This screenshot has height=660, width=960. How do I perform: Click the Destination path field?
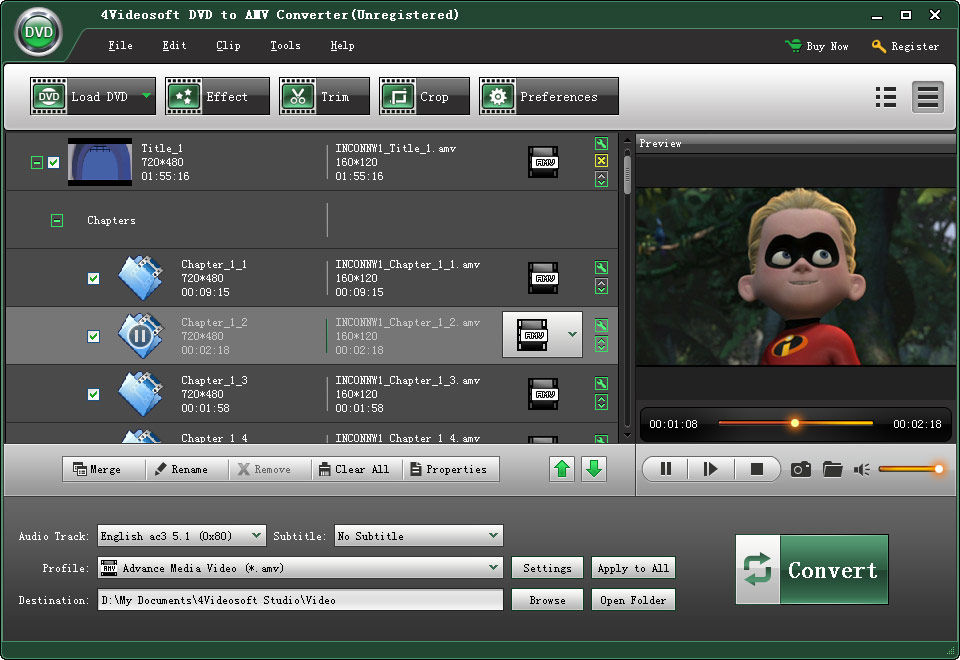[x=300, y=600]
